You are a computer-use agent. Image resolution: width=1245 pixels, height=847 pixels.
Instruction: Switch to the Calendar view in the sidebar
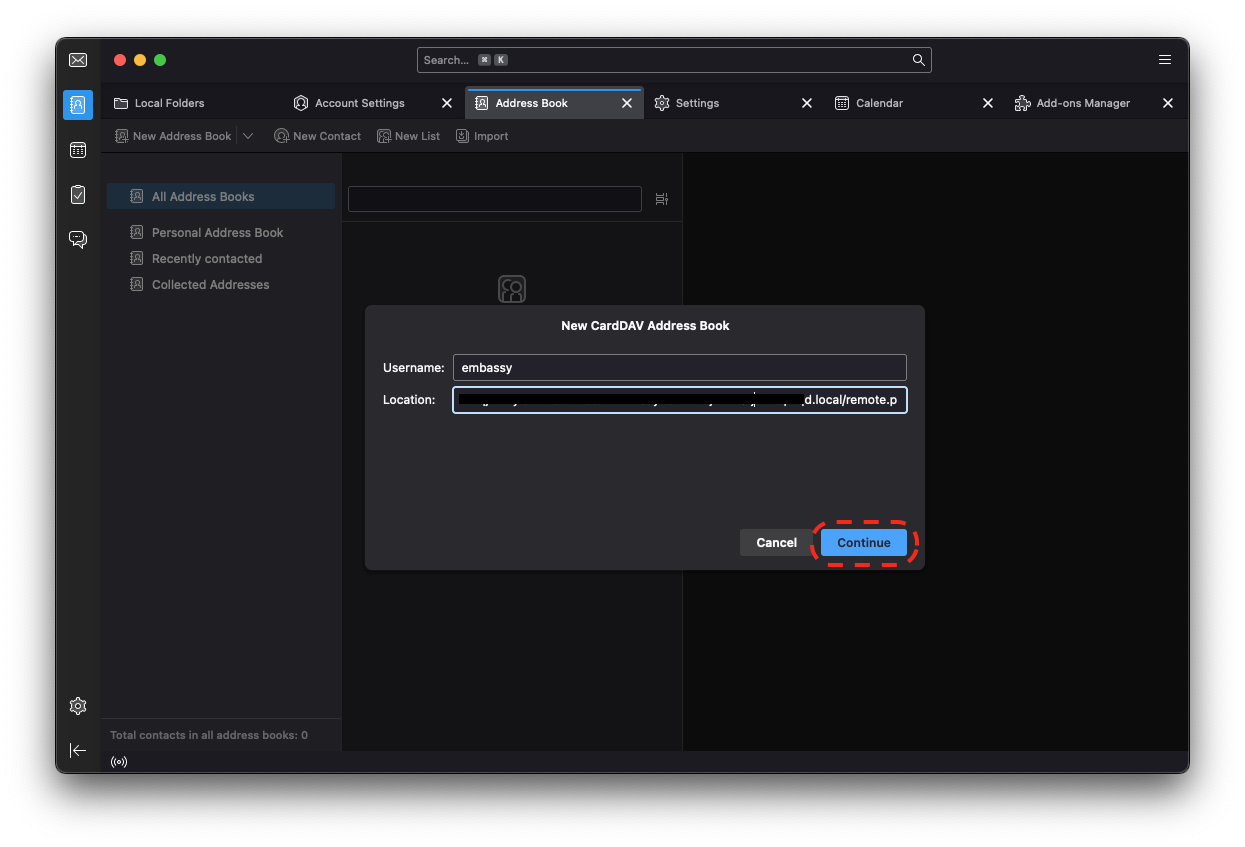pos(77,149)
